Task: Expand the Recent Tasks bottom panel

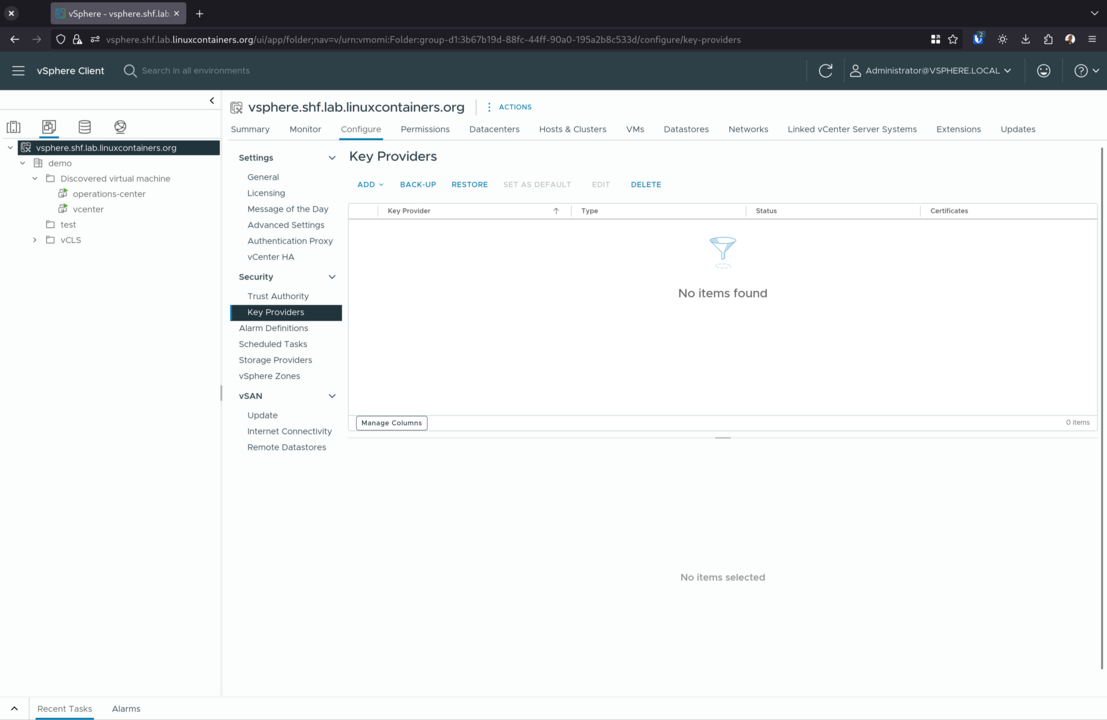Action: [14, 709]
